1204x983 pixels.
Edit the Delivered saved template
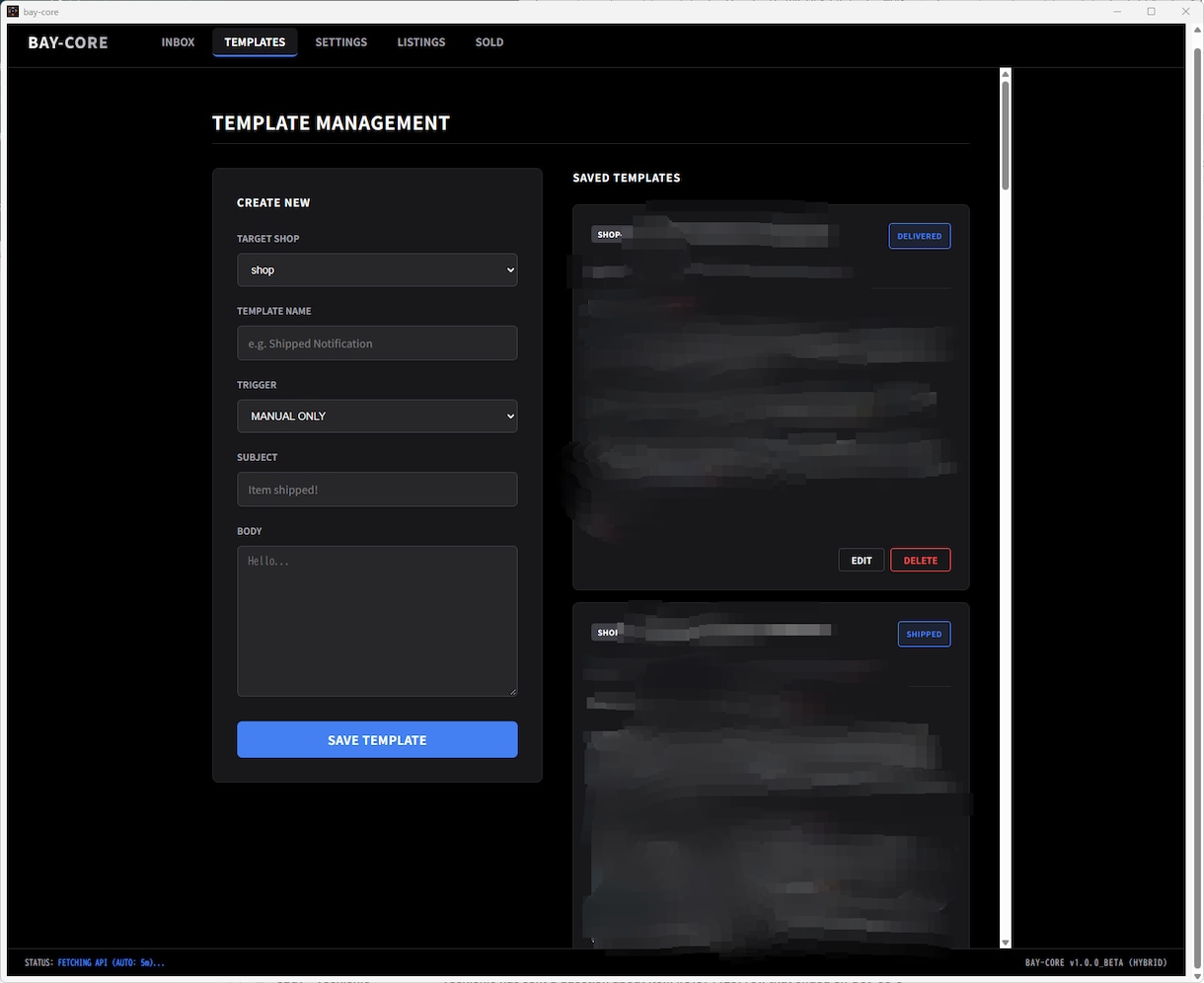[x=862, y=561]
